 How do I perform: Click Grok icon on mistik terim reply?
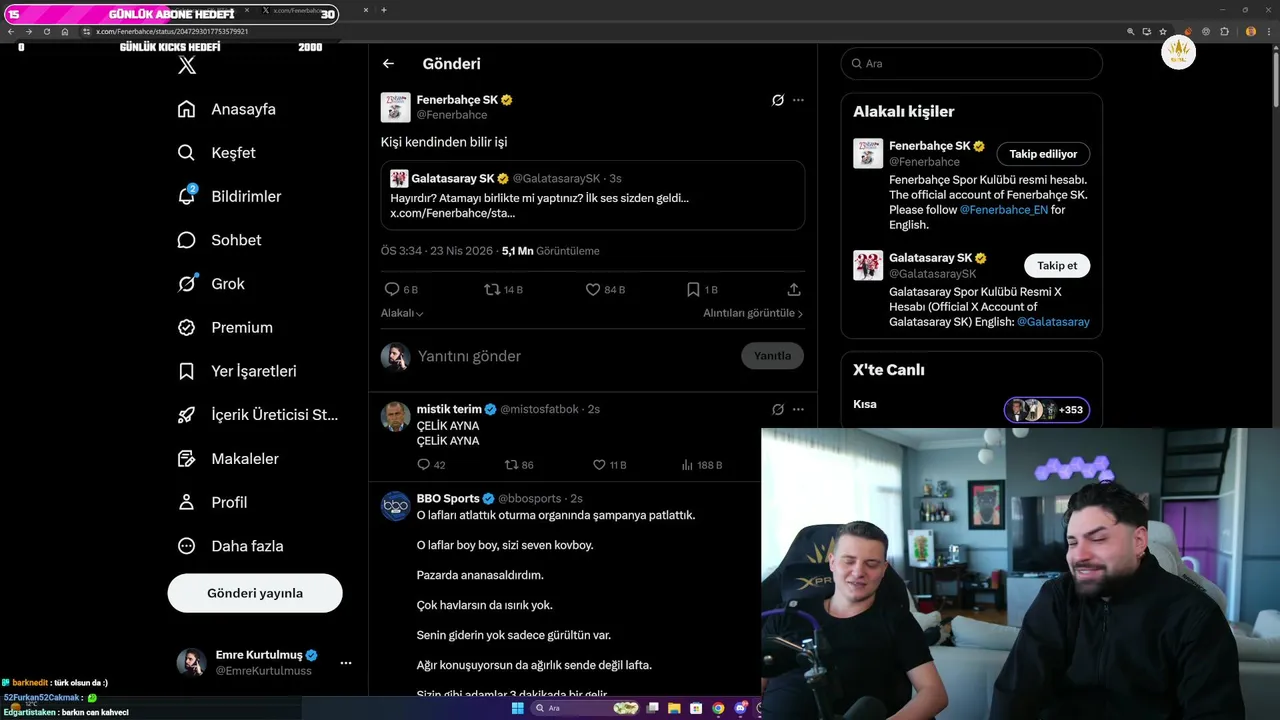(778, 409)
